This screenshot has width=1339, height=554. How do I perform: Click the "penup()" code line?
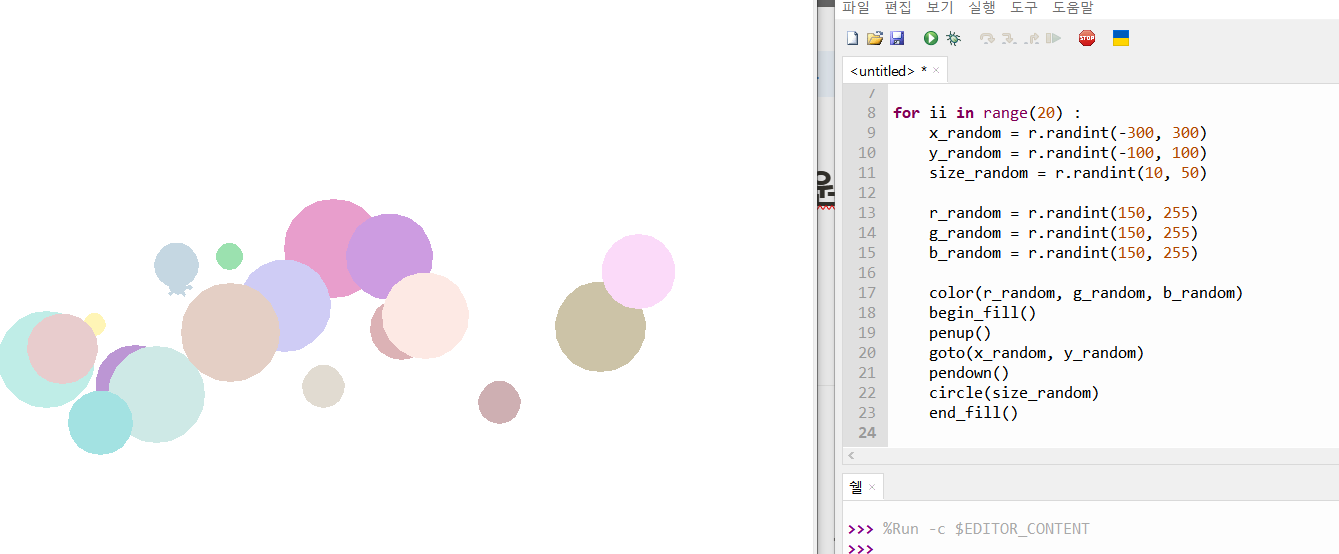coord(960,333)
